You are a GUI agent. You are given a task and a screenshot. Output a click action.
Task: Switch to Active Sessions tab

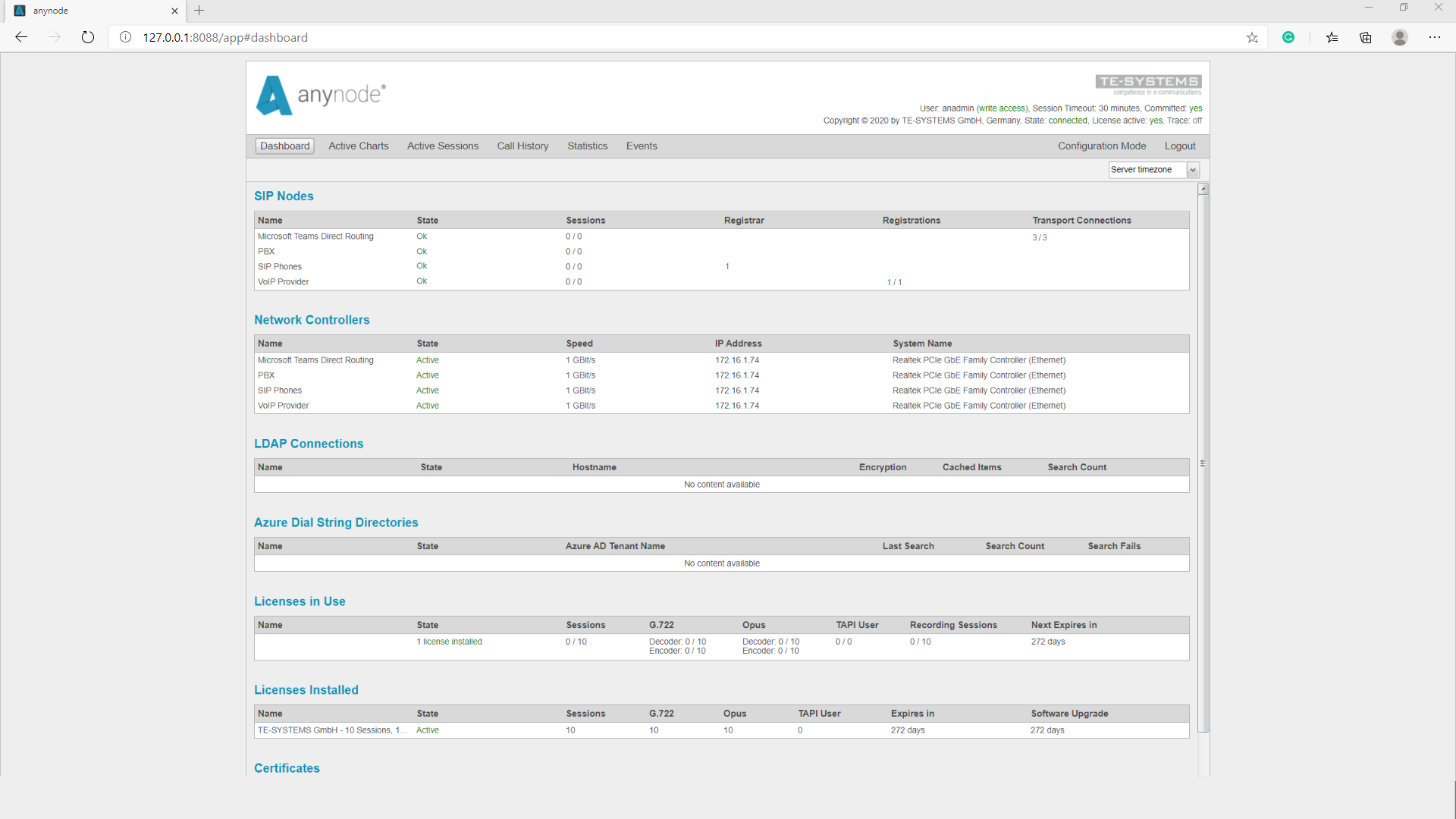pos(443,146)
